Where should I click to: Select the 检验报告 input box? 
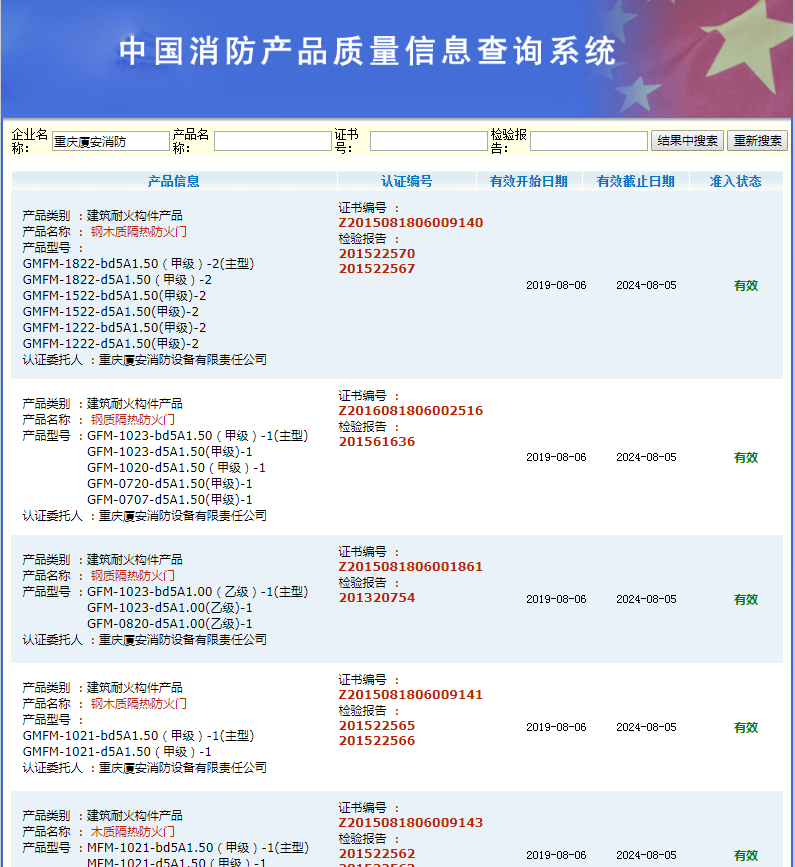(588, 142)
